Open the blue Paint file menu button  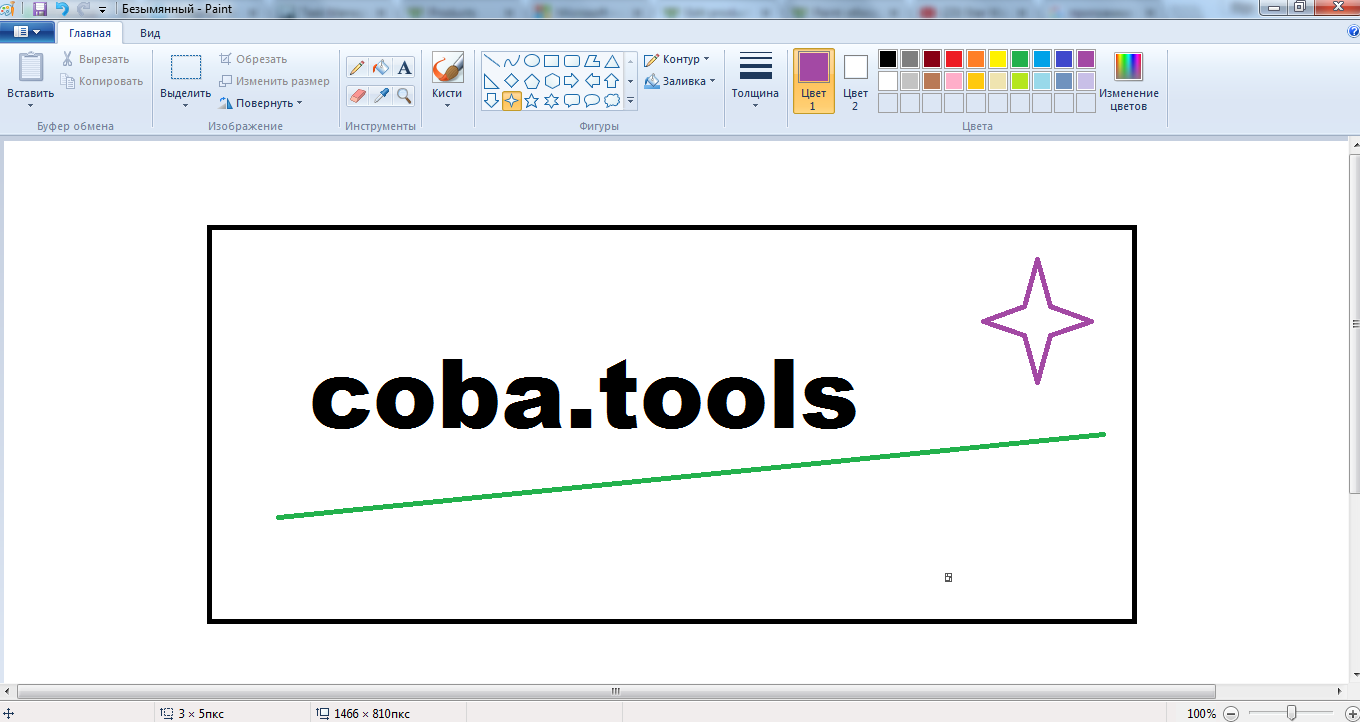[28, 32]
